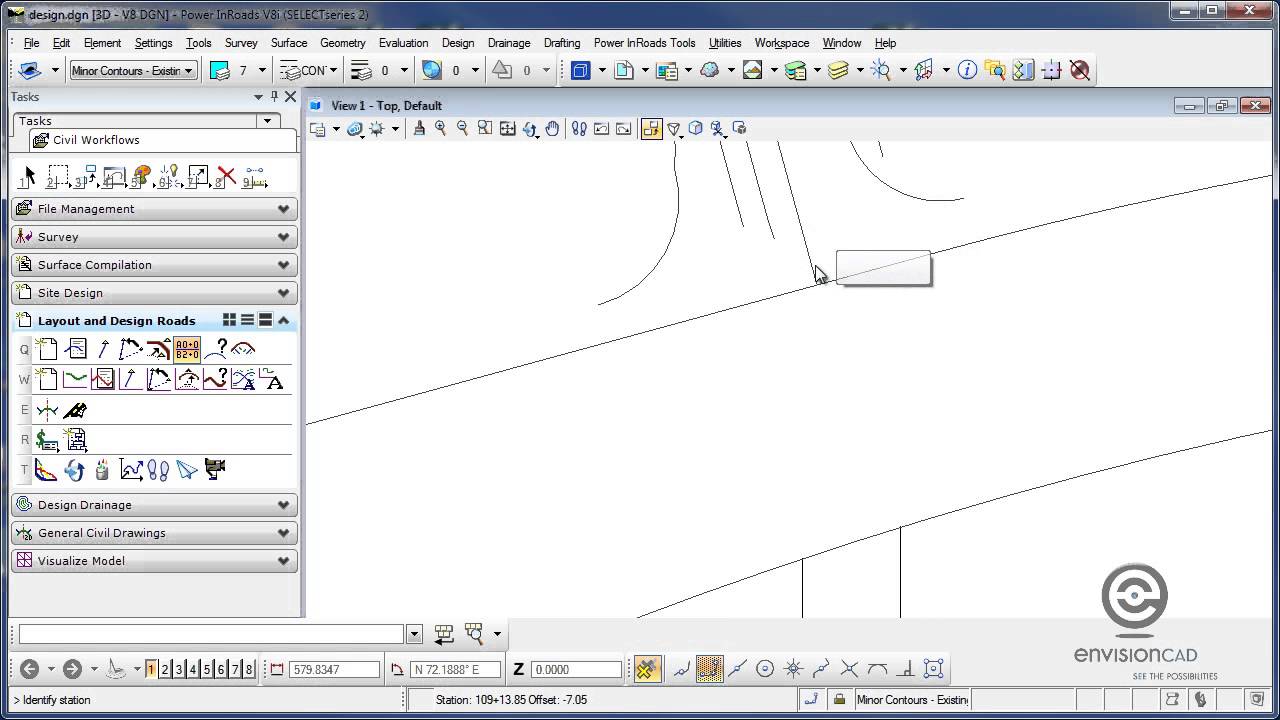
Task: Open the Power InRoads Tools menu
Action: click(x=644, y=43)
